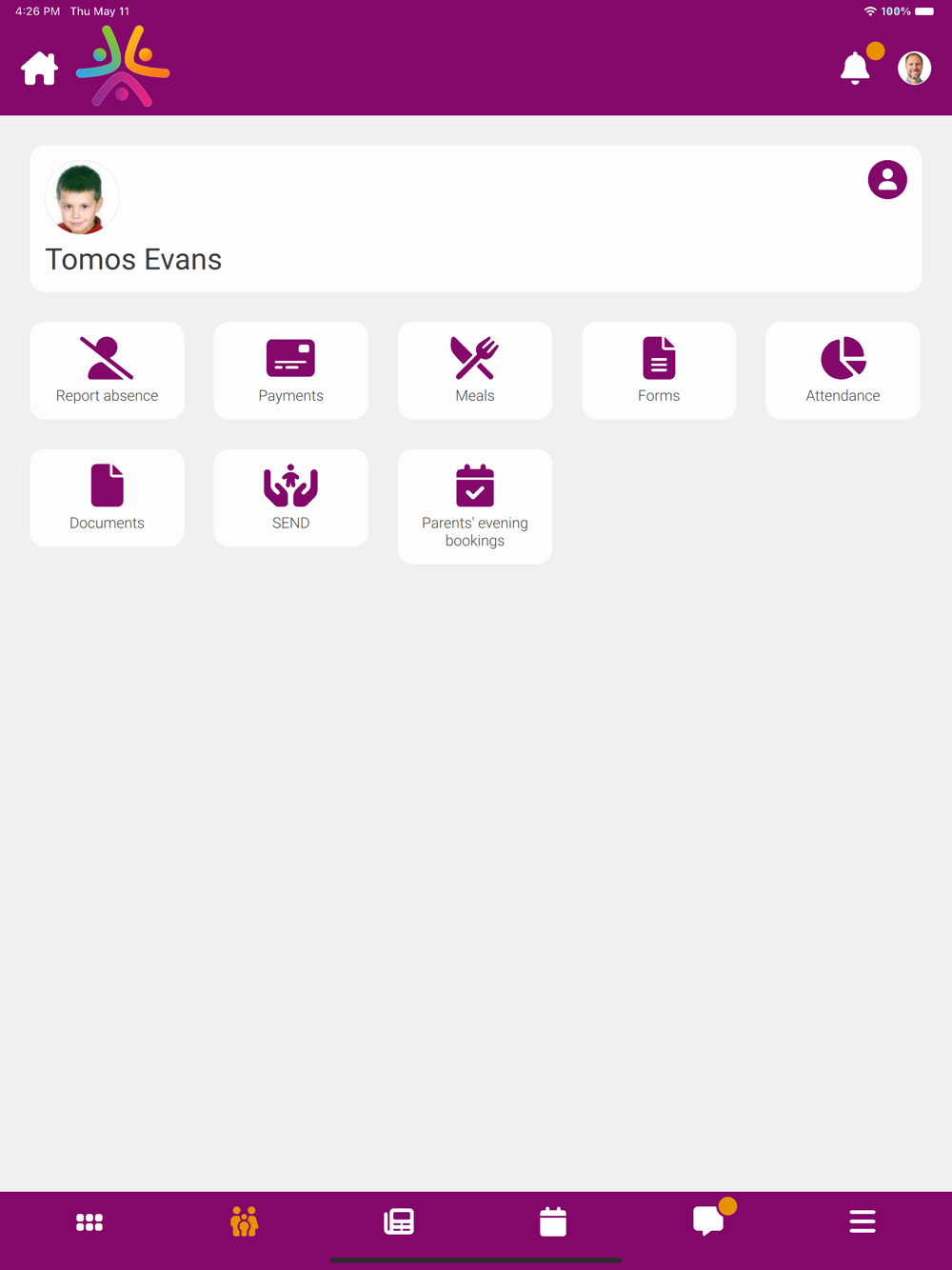
Task: Open Forms tile
Action: pyautogui.click(x=659, y=370)
